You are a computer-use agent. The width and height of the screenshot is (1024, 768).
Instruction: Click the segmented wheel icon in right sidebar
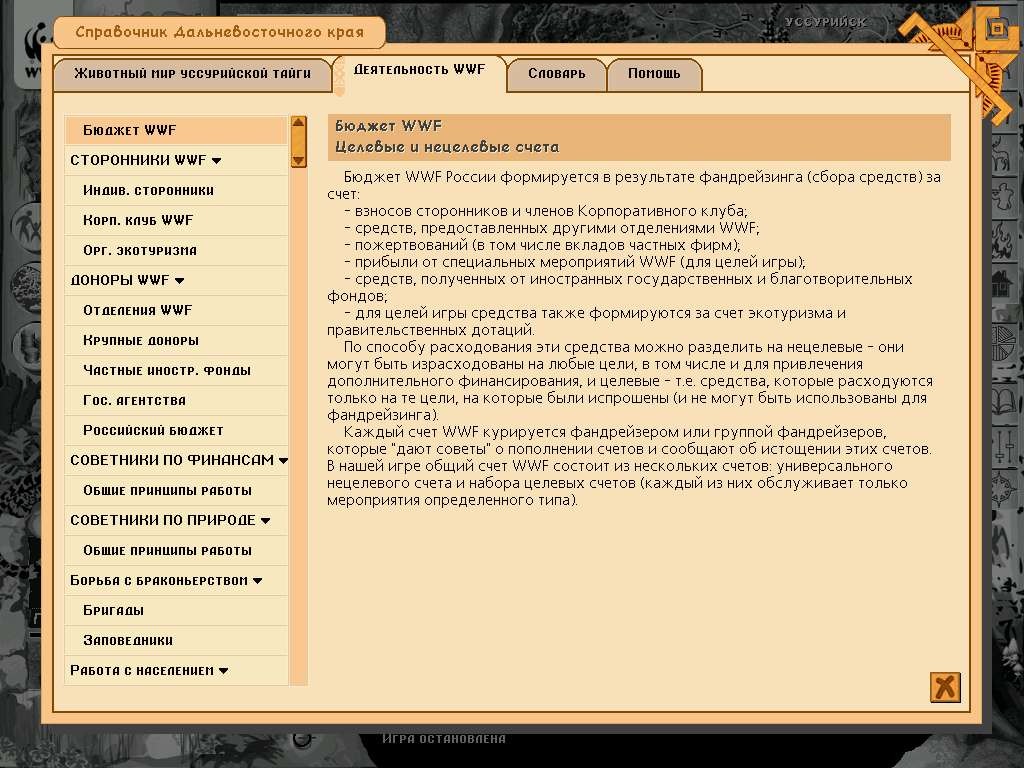tap(1002, 343)
